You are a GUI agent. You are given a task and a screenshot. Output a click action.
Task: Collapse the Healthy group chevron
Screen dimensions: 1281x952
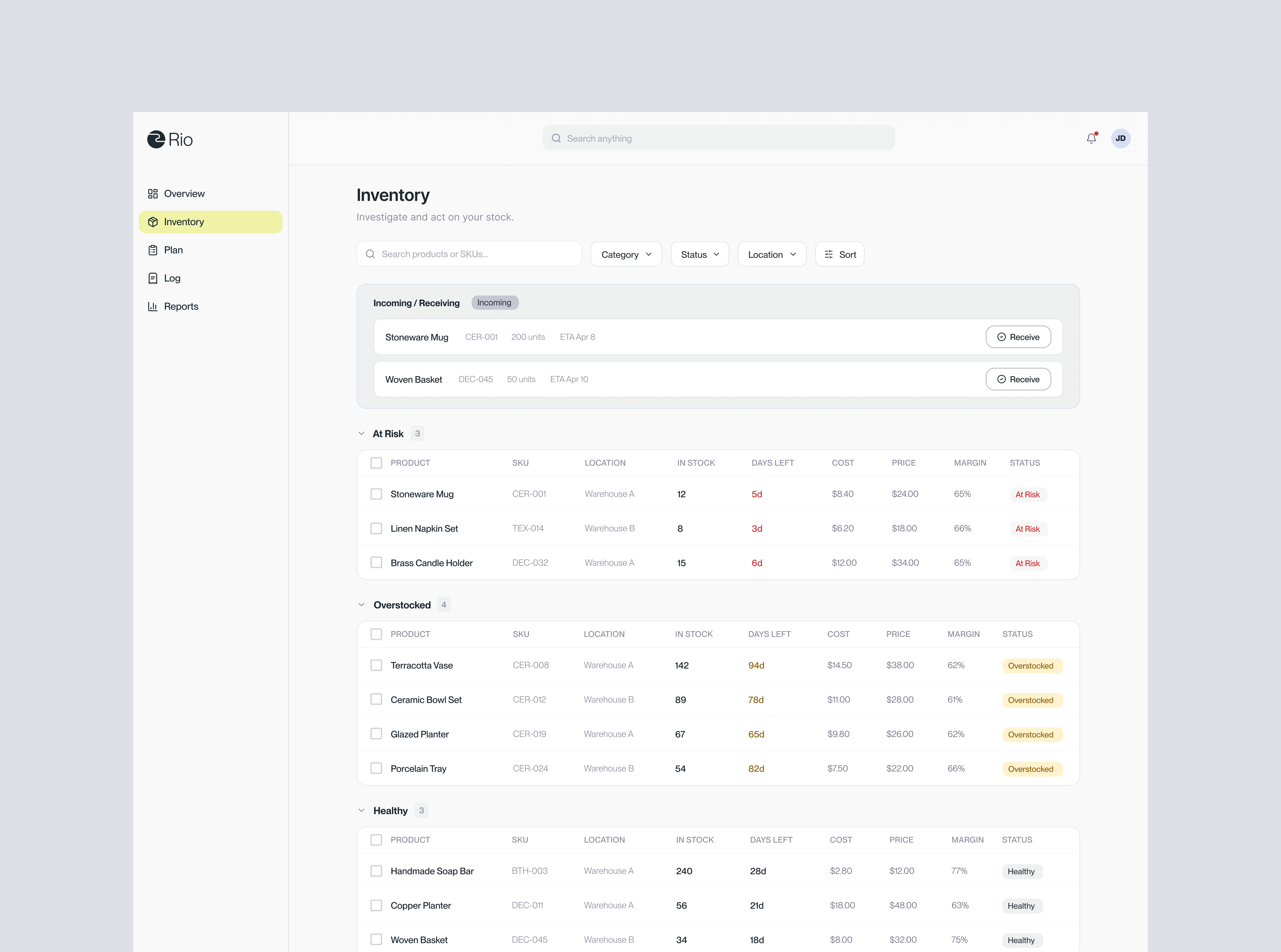(361, 810)
